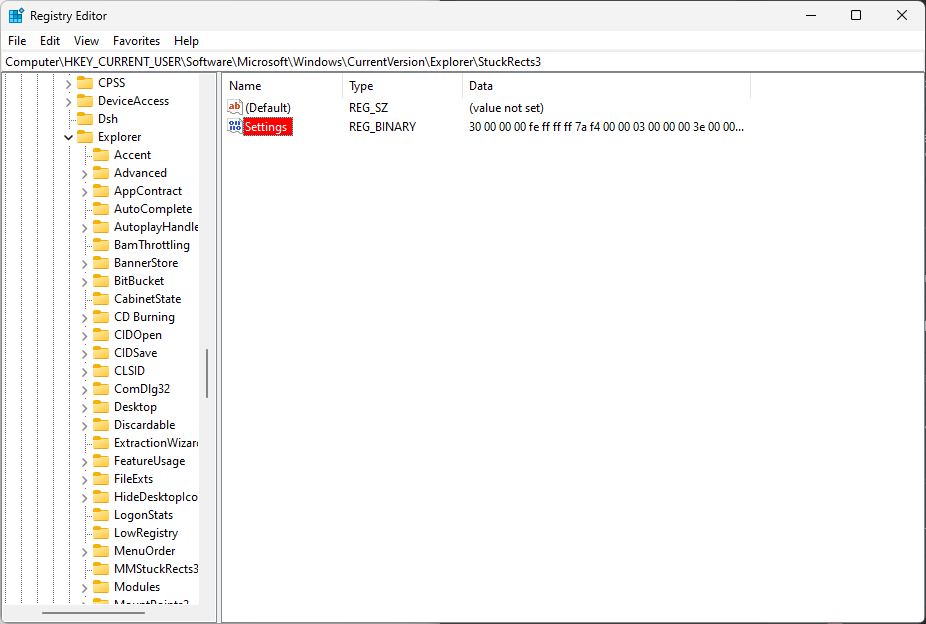
Task: Select the MMStuckRects3 key
Action: [156, 569]
